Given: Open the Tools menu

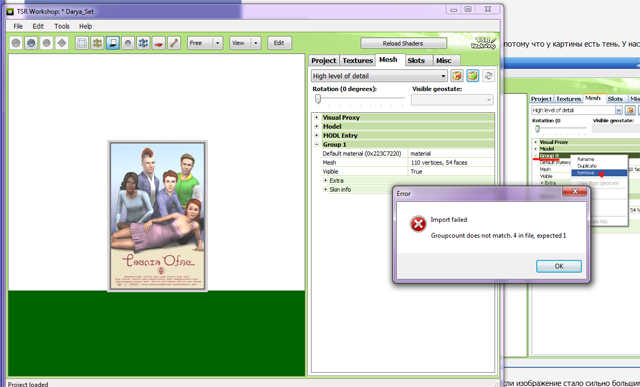Looking at the screenshot, I should pos(62,26).
